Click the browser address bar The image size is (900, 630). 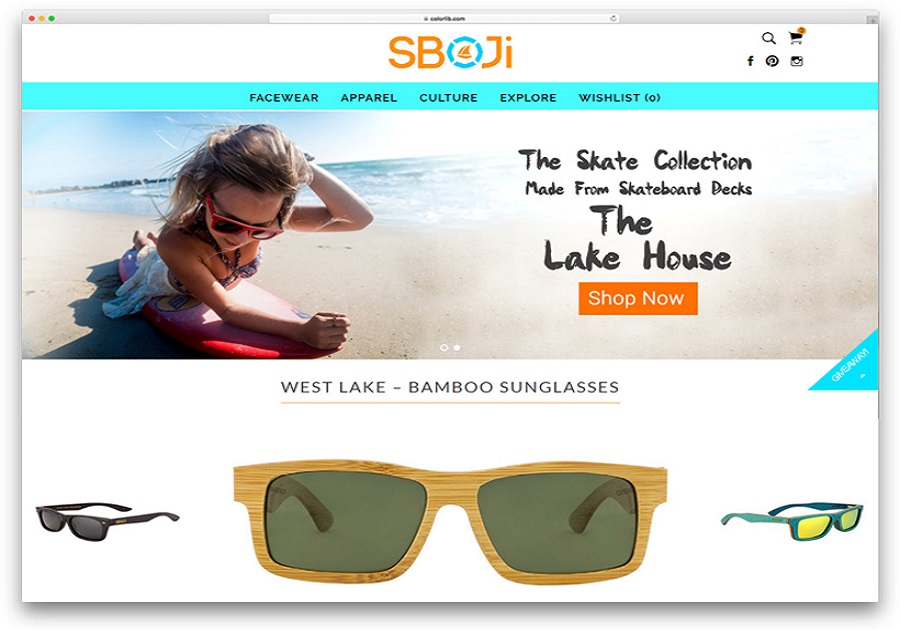click(444, 18)
